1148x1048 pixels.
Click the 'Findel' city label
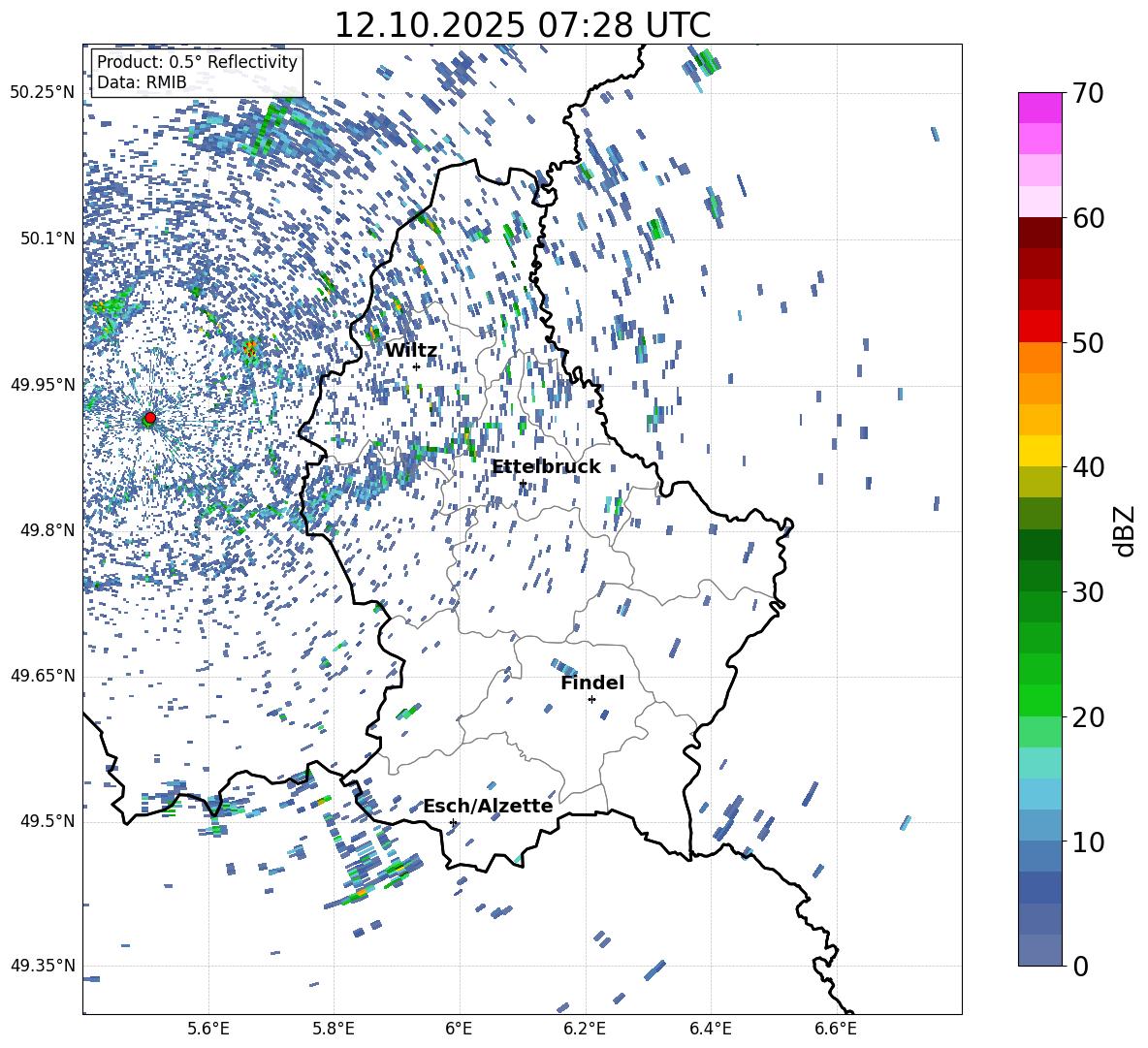pos(592,683)
